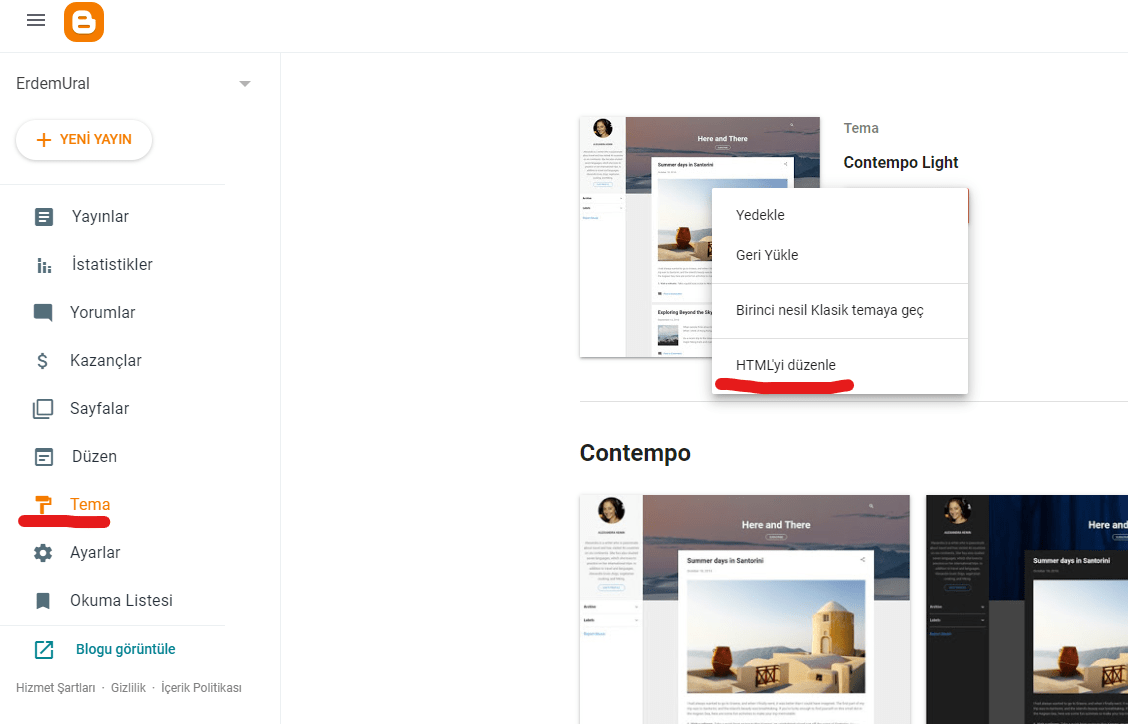This screenshot has width=1128, height=724.
Task: Open Hizmet Şartları link
Action: pyautogui.click(x=55, y=688)
